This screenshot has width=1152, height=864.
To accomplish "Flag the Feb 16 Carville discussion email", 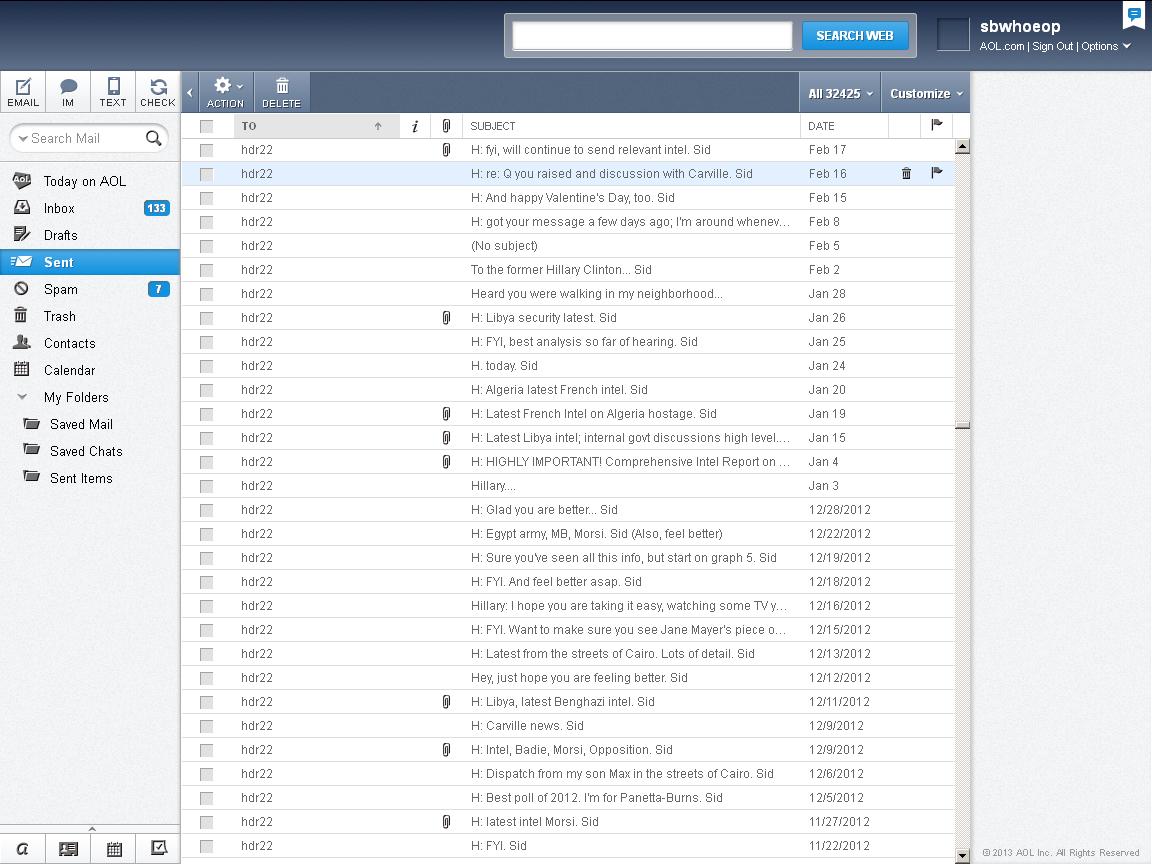I will pos(937,173).
